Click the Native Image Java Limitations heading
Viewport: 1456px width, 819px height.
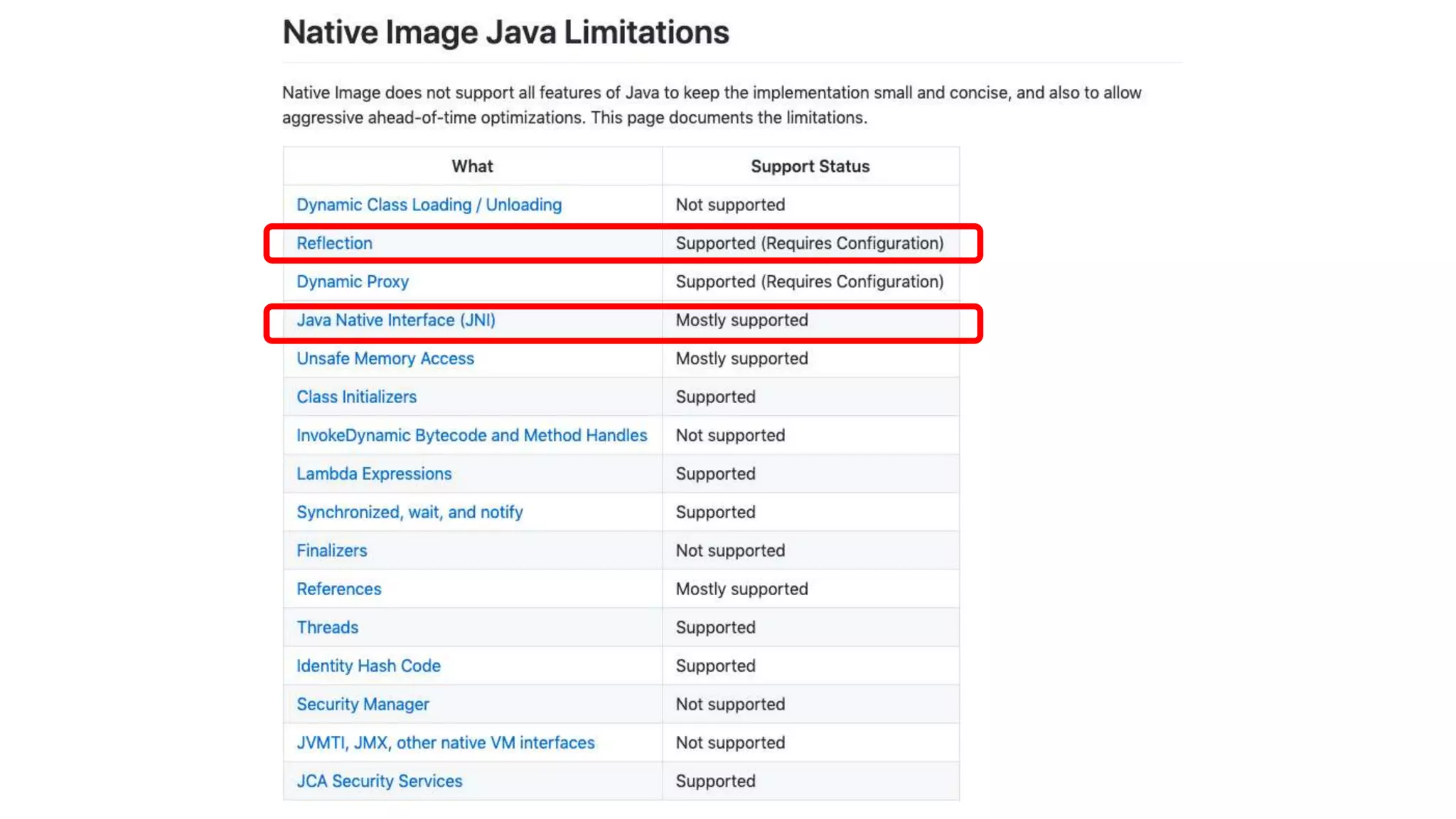coord(505,32)
